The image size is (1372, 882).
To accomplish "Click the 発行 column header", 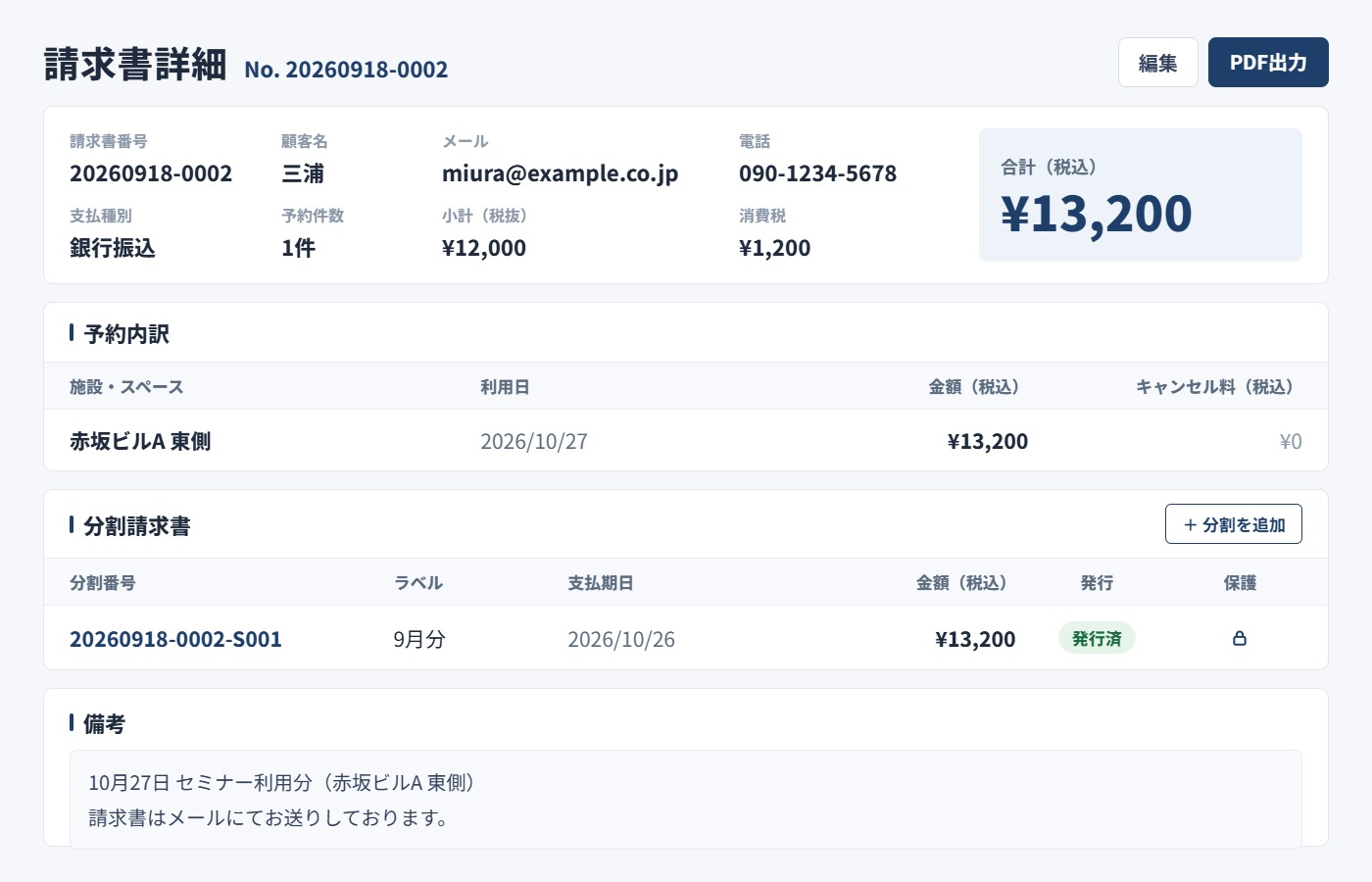I will [1097, 583].
